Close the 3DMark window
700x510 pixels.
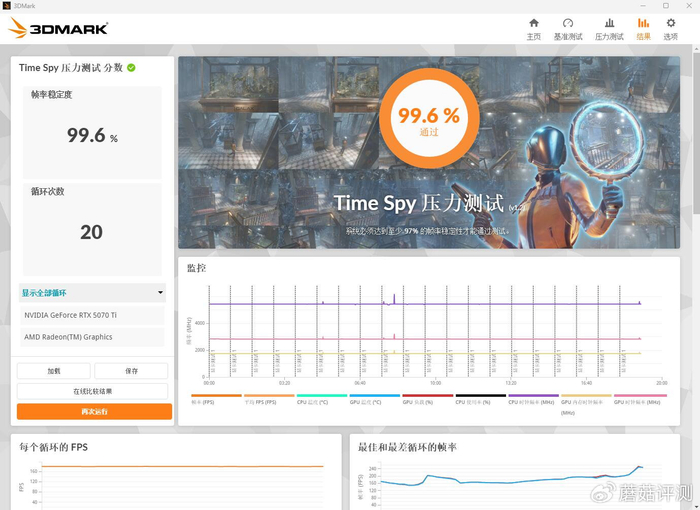[689, 6]
